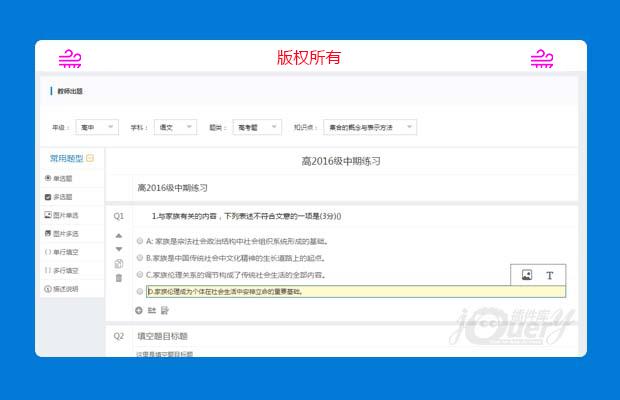
Task: Select radio button for option D
Action: [x=140, y=291]
